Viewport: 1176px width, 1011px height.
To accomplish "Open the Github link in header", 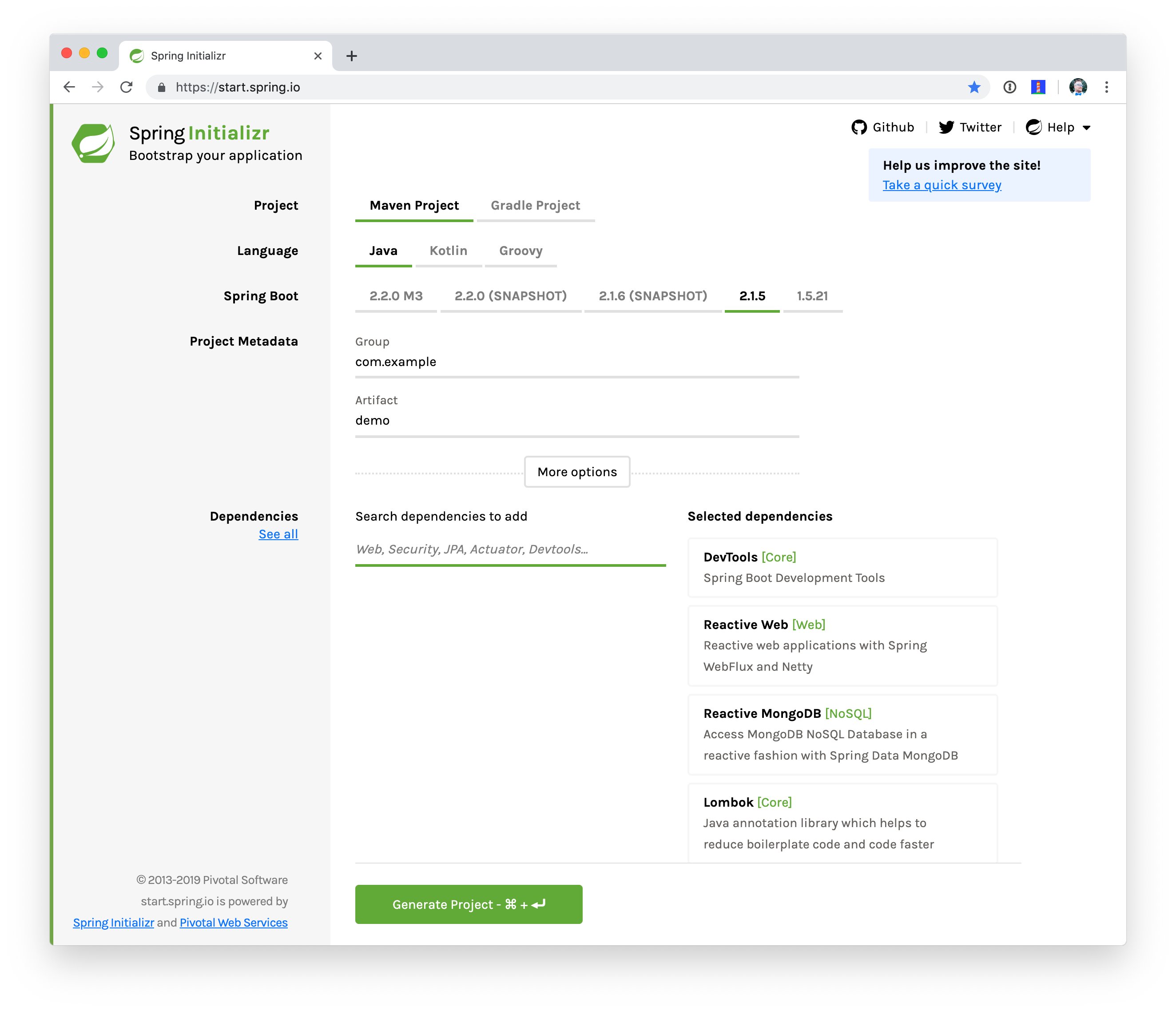I will click(882, 127).
